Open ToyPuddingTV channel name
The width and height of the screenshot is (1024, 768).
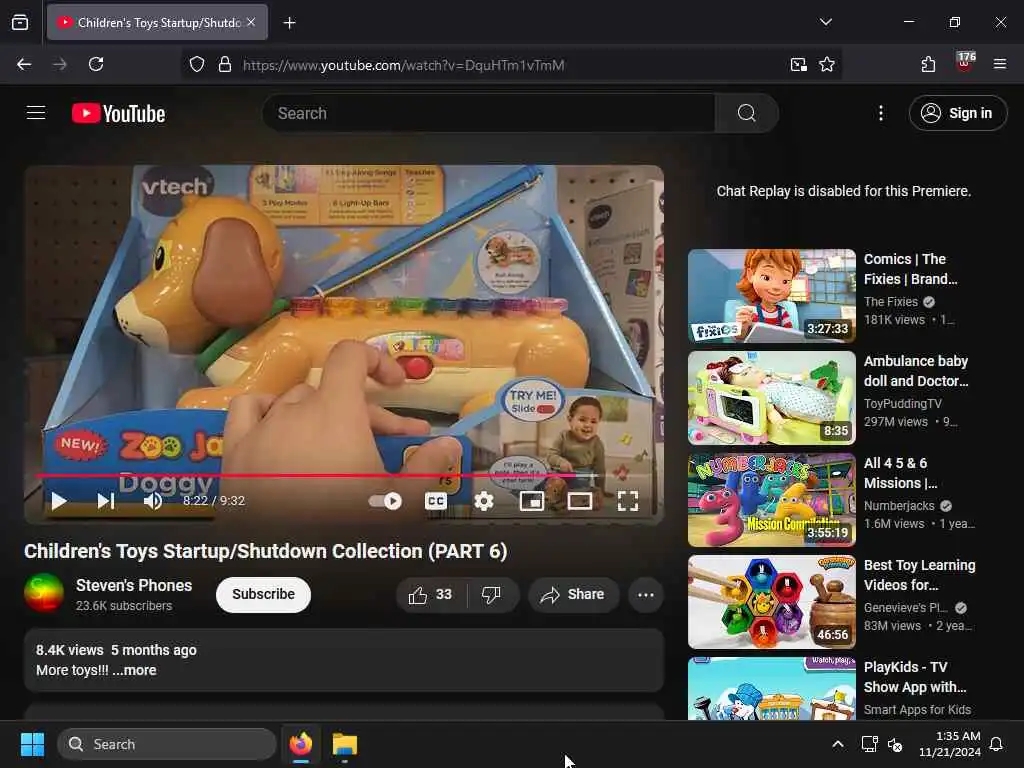(903, 404)
